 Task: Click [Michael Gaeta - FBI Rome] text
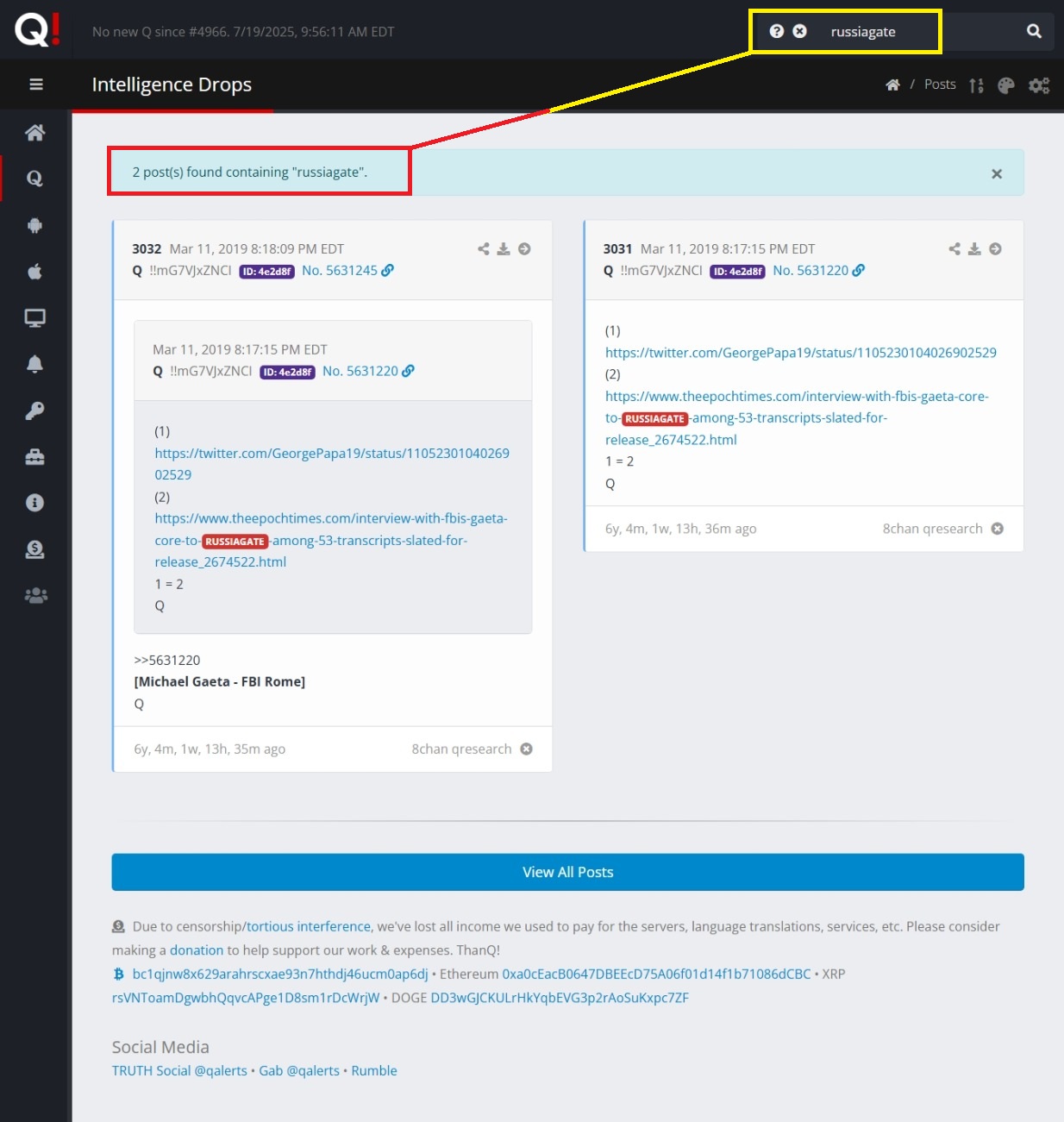220,682
